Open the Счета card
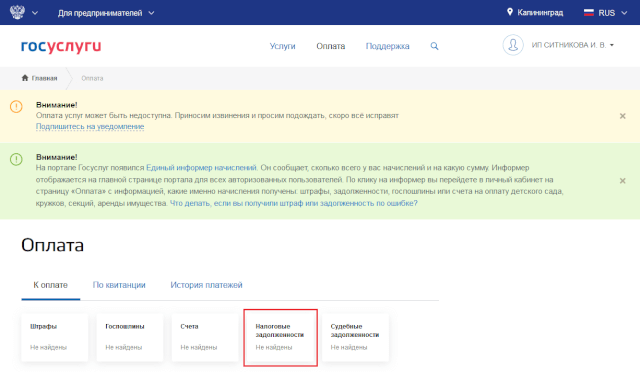This screenshot has width=640, height=372. (x=205, y=337)
